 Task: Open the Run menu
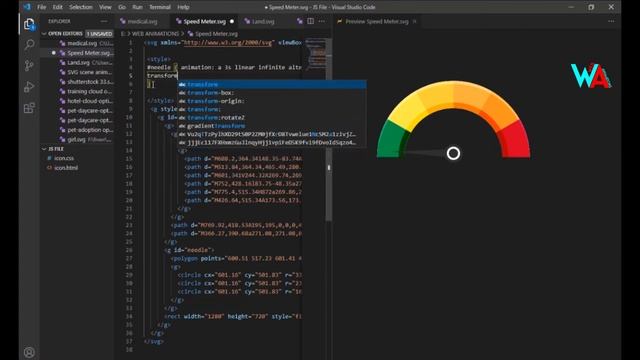pyautogui.click(x=137, y=7)
